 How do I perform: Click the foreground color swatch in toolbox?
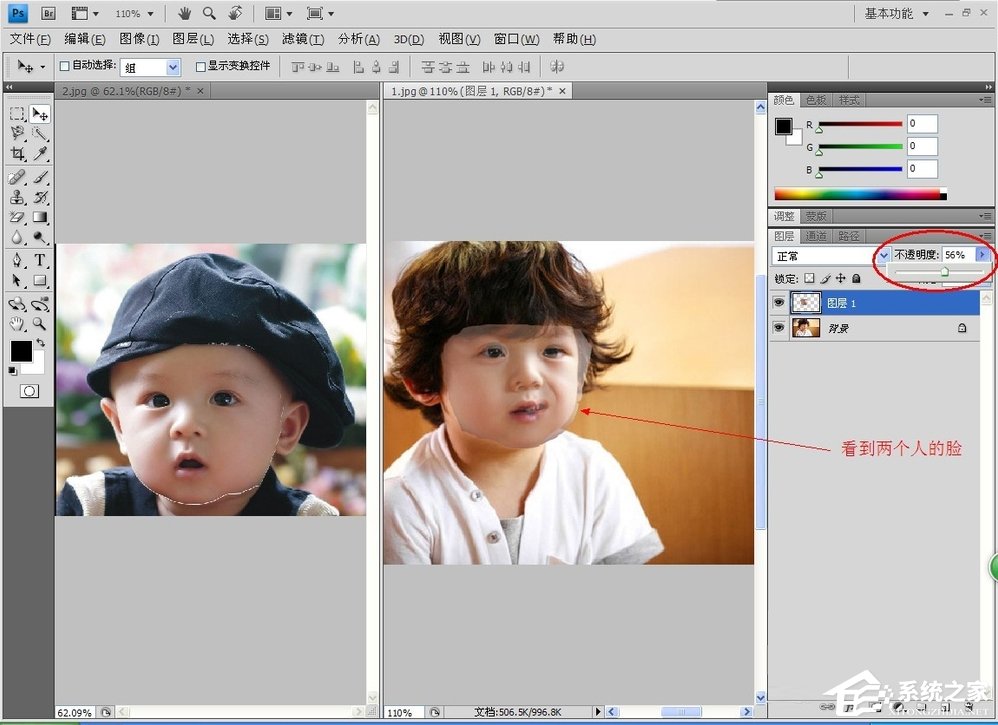click(21, 351)
